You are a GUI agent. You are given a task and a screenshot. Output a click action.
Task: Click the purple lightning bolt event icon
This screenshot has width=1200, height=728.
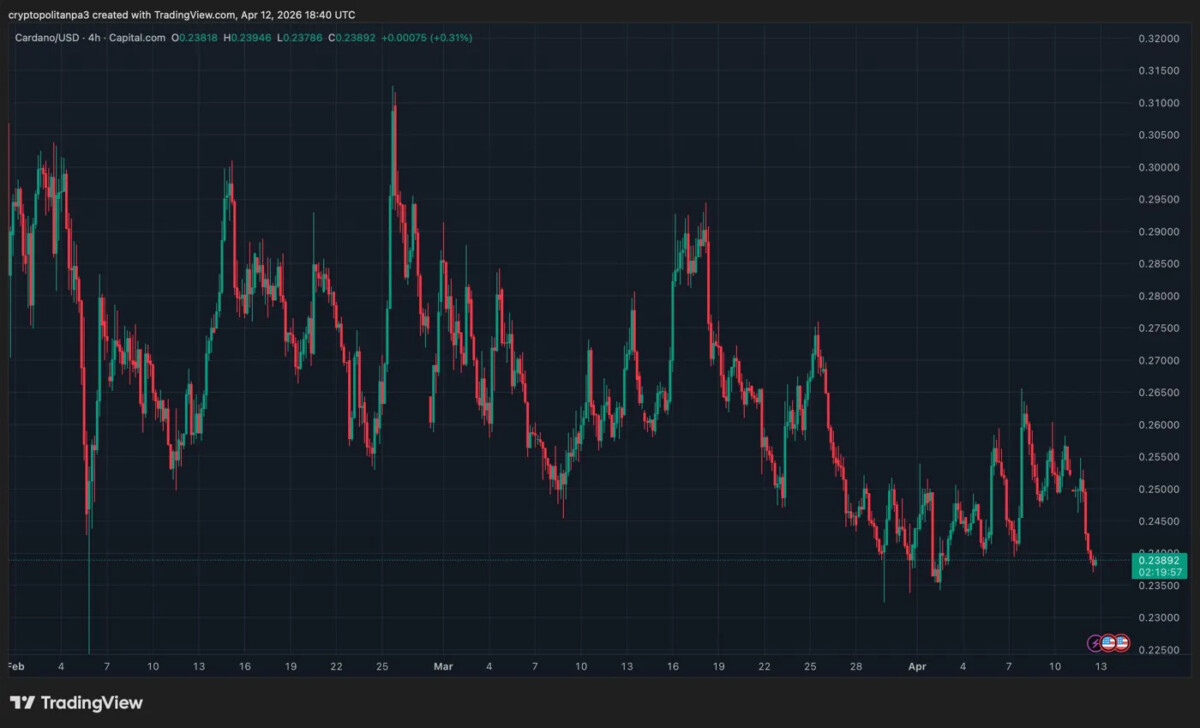click(1095, 642)
